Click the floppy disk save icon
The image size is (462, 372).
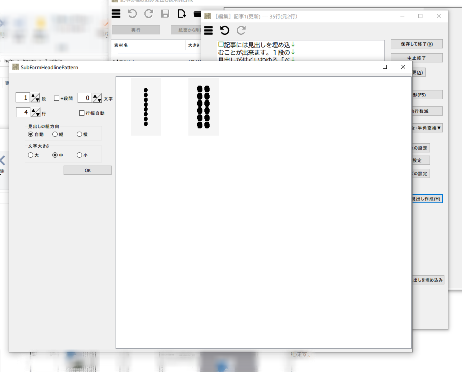coord(165,14)
